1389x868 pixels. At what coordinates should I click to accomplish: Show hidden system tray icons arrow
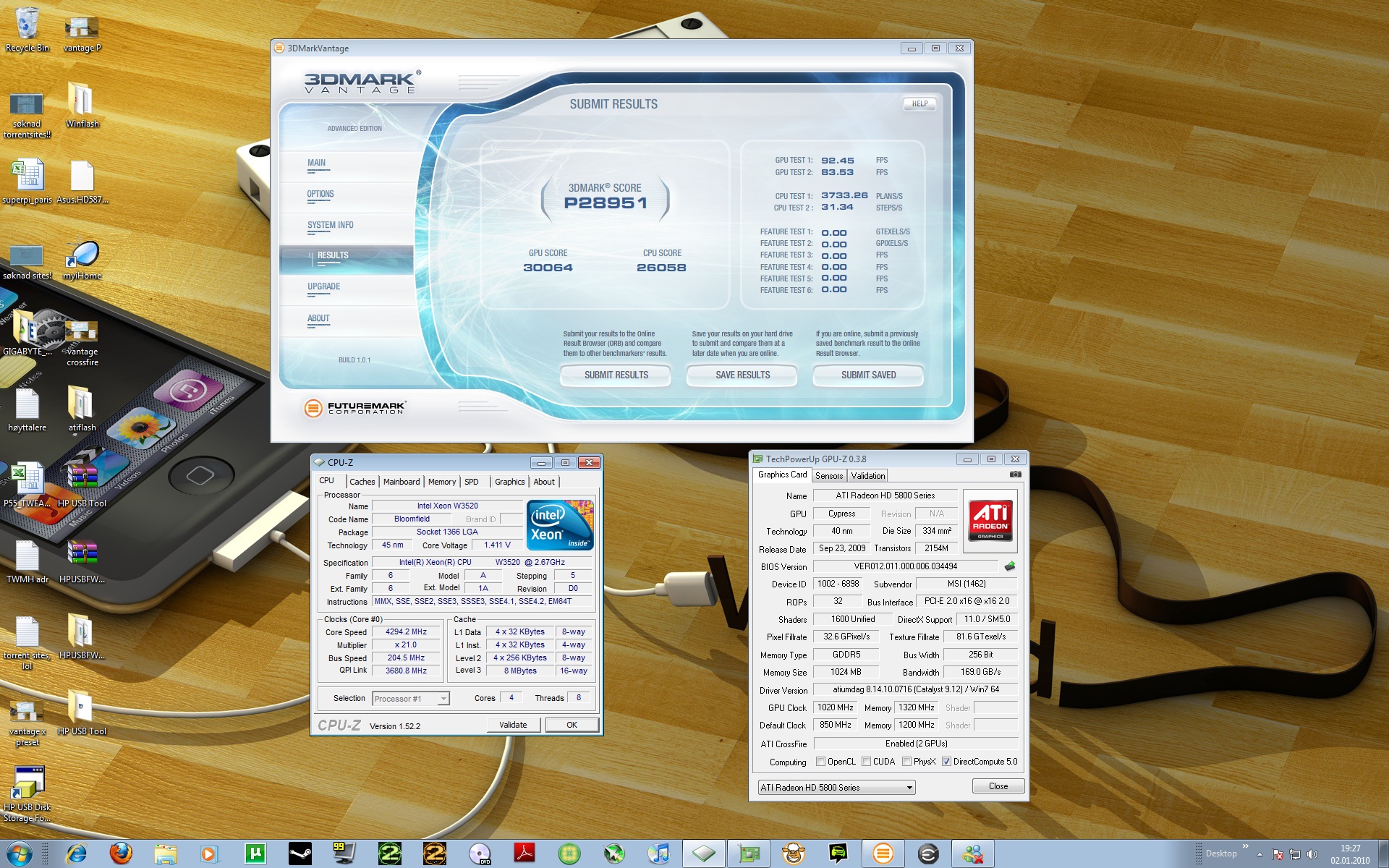click(x=1260, y=854)
